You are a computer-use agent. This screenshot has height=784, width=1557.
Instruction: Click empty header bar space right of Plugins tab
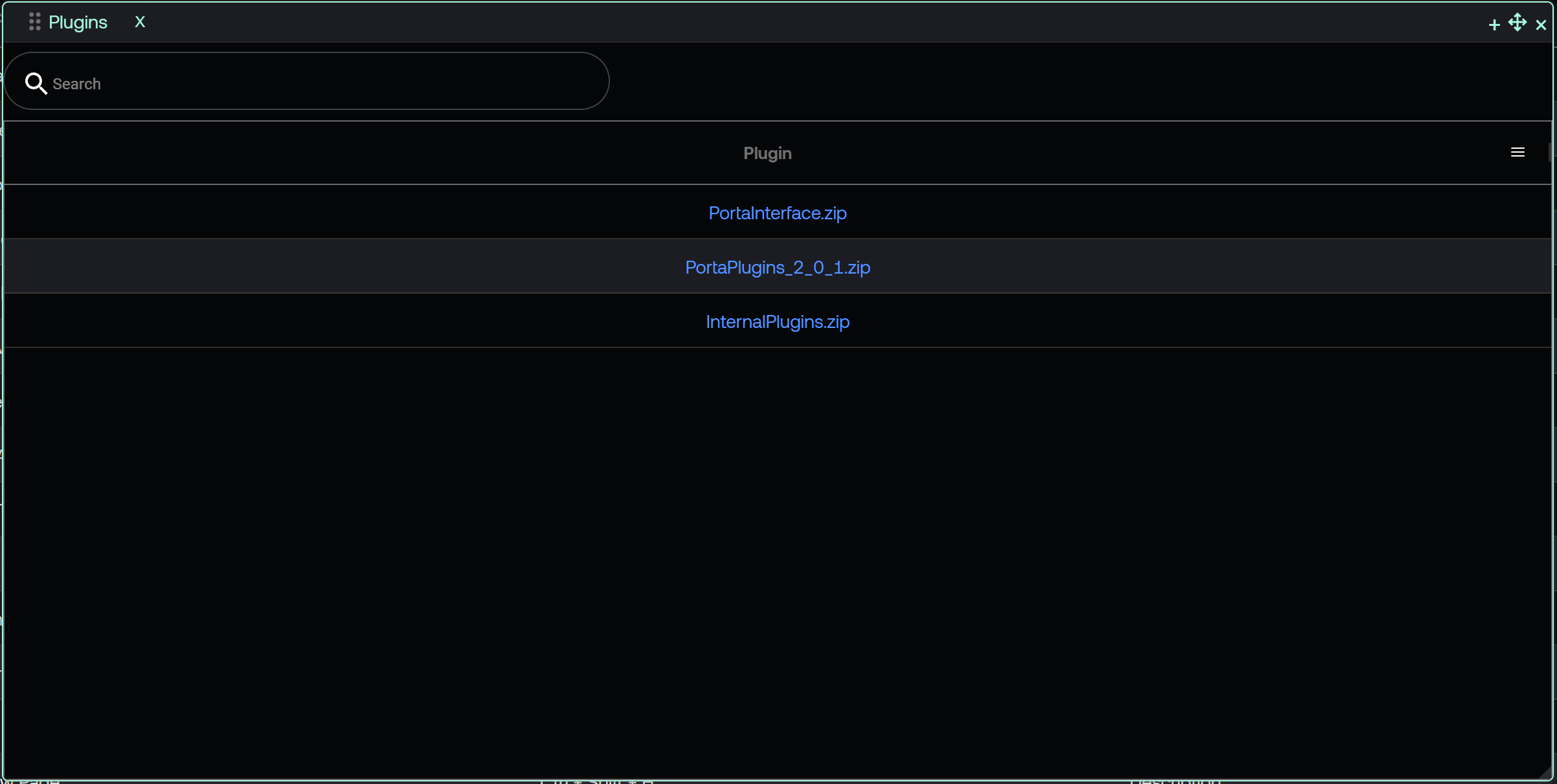776,22
